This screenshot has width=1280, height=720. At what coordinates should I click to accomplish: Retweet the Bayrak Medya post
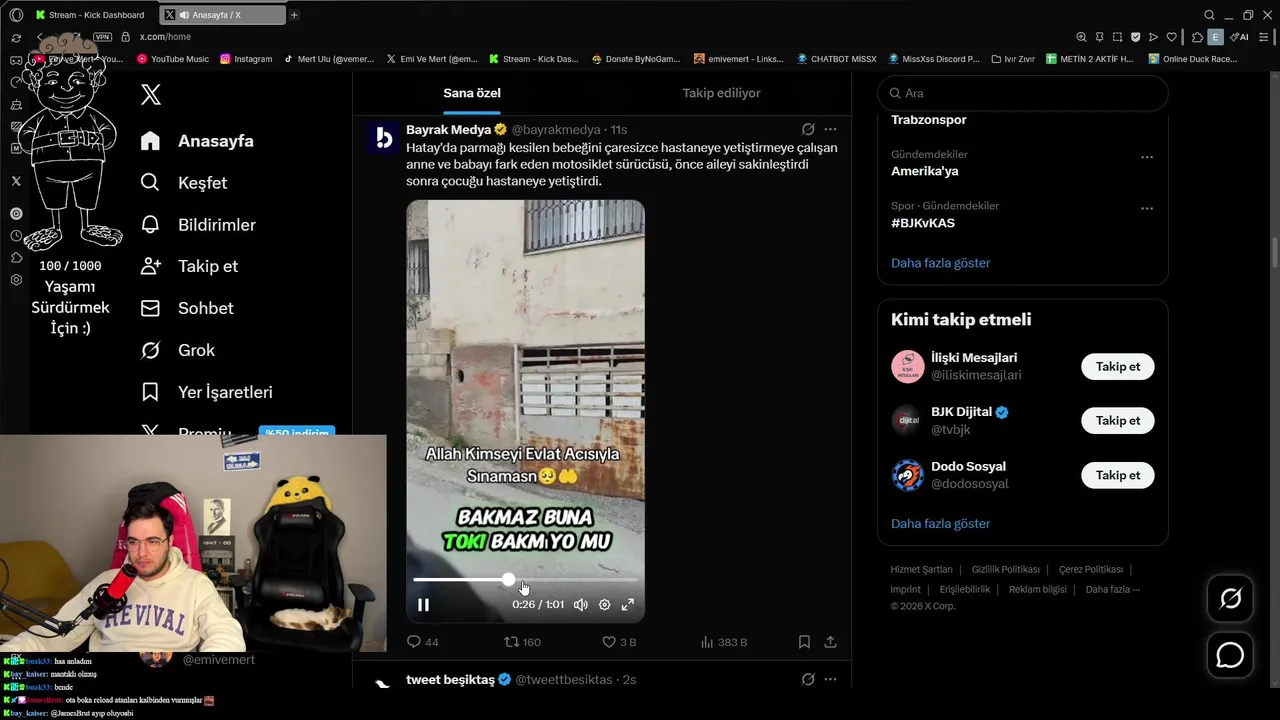(521, 642)
